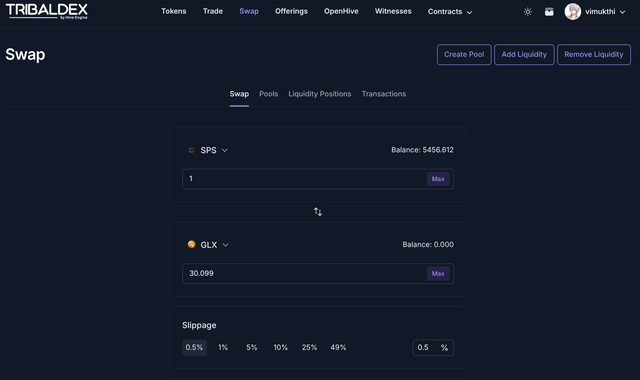Choose 10% slippage option
640x380 pixels.
point(280,347)
